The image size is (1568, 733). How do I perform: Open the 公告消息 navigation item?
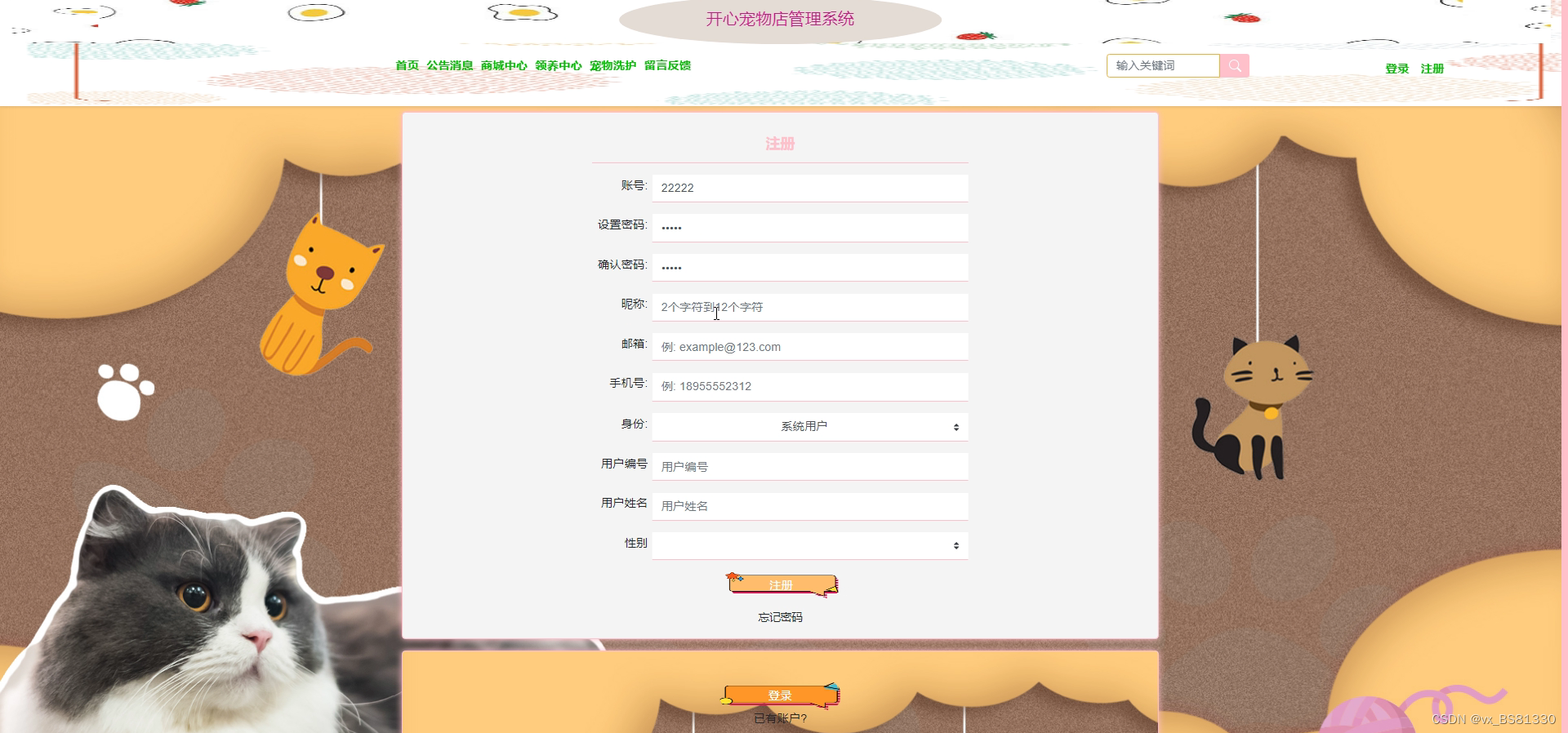[x=449, y=65]
